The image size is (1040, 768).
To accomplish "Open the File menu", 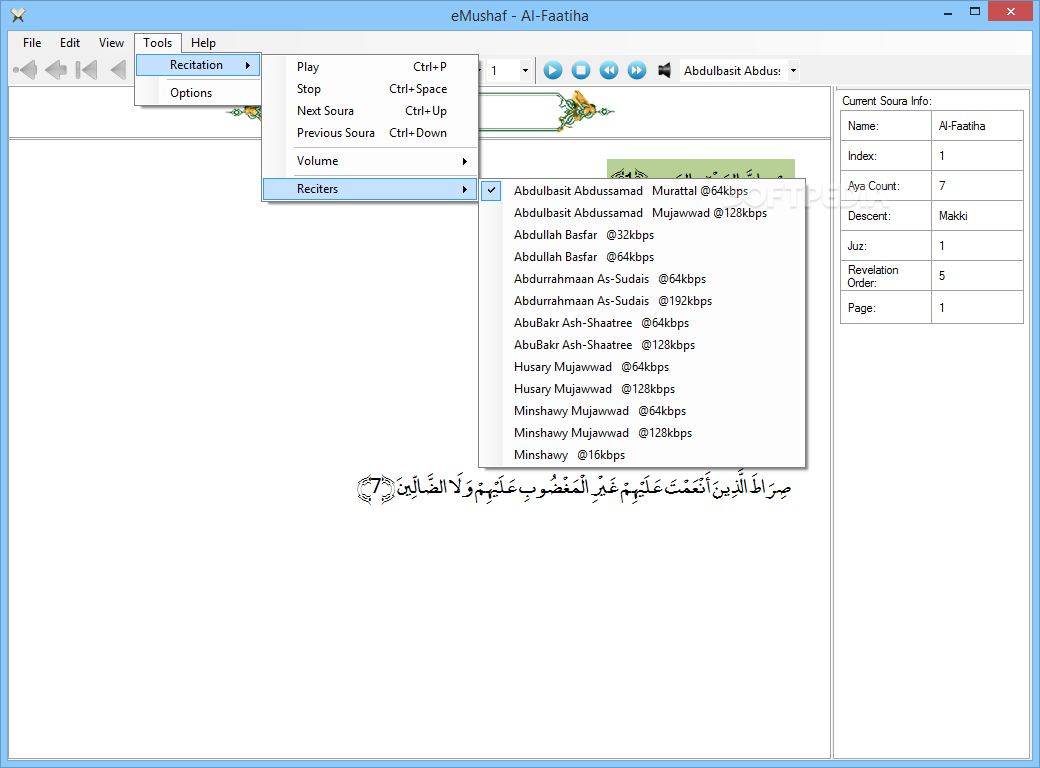I will [32, 42].
